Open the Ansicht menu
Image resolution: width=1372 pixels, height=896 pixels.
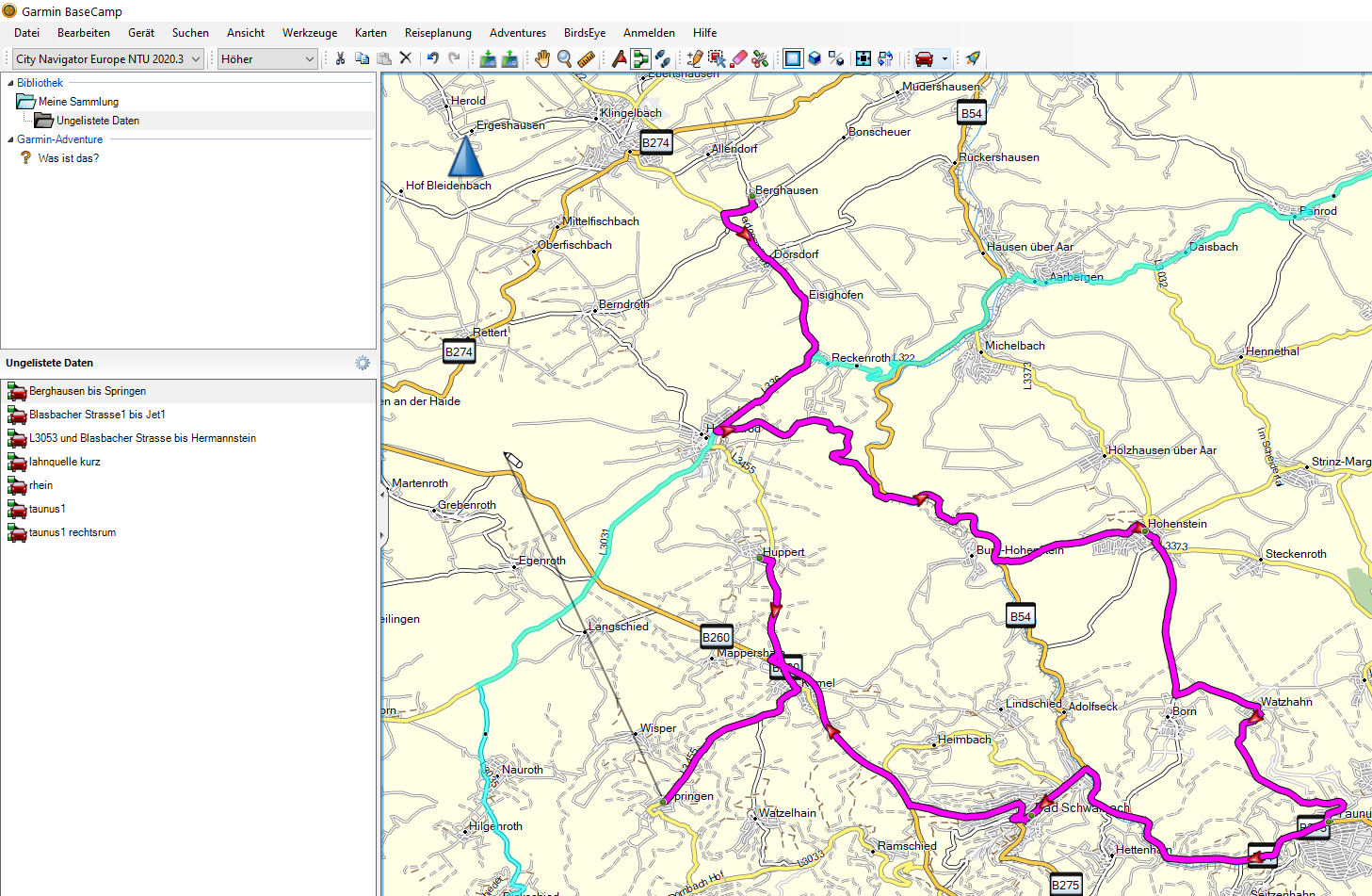coord(246,32)
